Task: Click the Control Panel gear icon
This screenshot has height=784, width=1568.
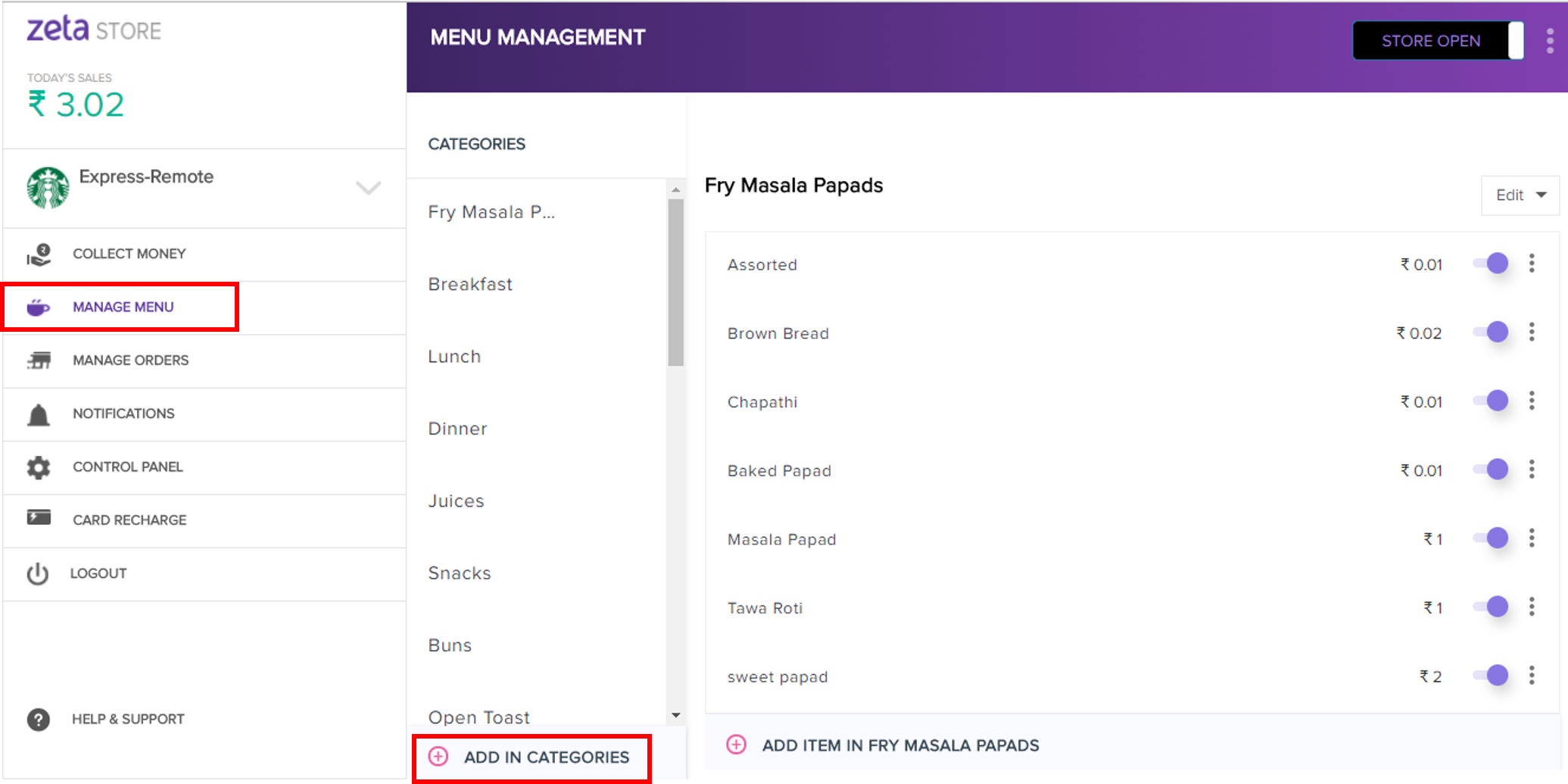Action: (x=39, y=467)
